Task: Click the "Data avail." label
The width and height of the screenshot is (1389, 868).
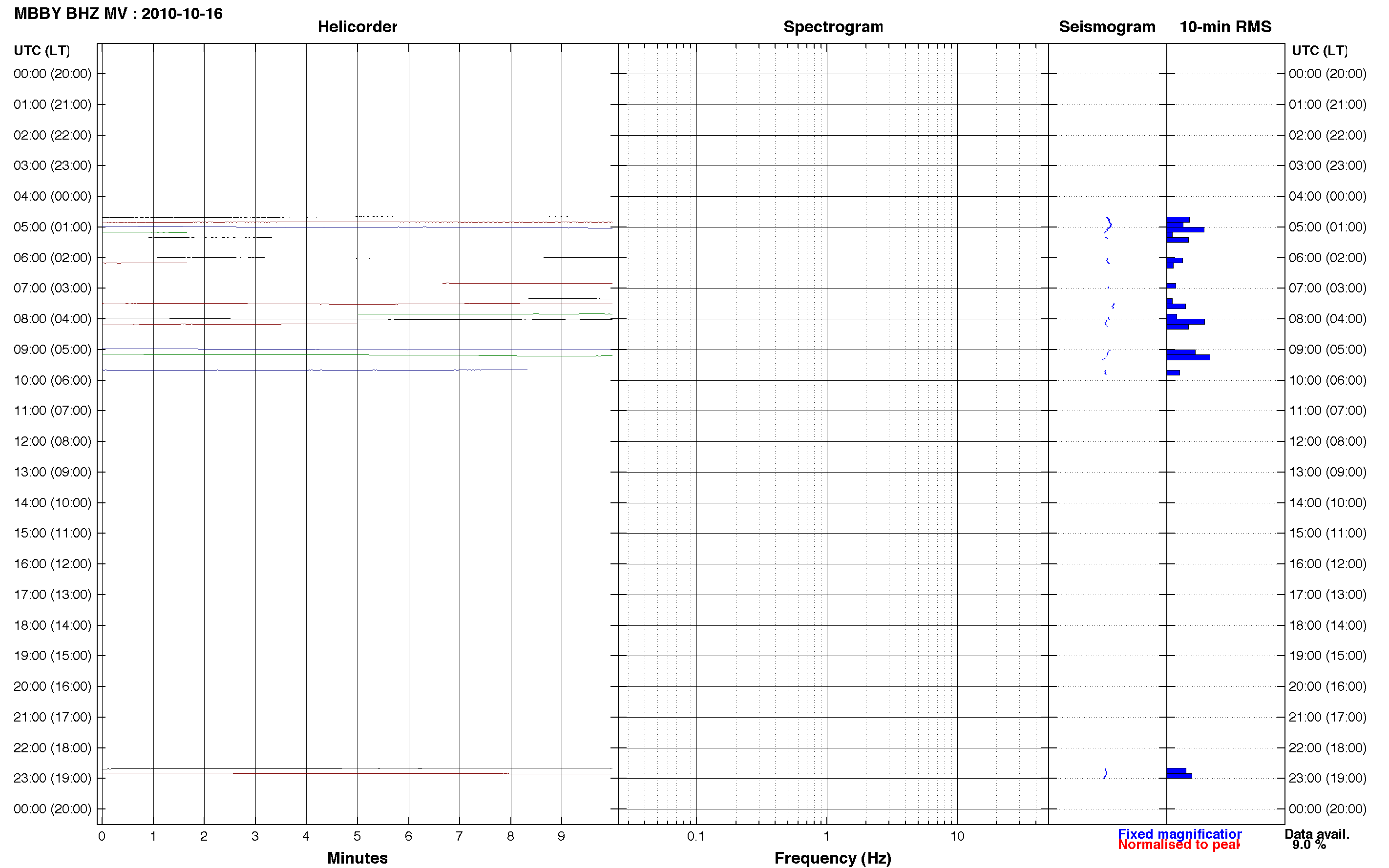Action: point(1317,834)
